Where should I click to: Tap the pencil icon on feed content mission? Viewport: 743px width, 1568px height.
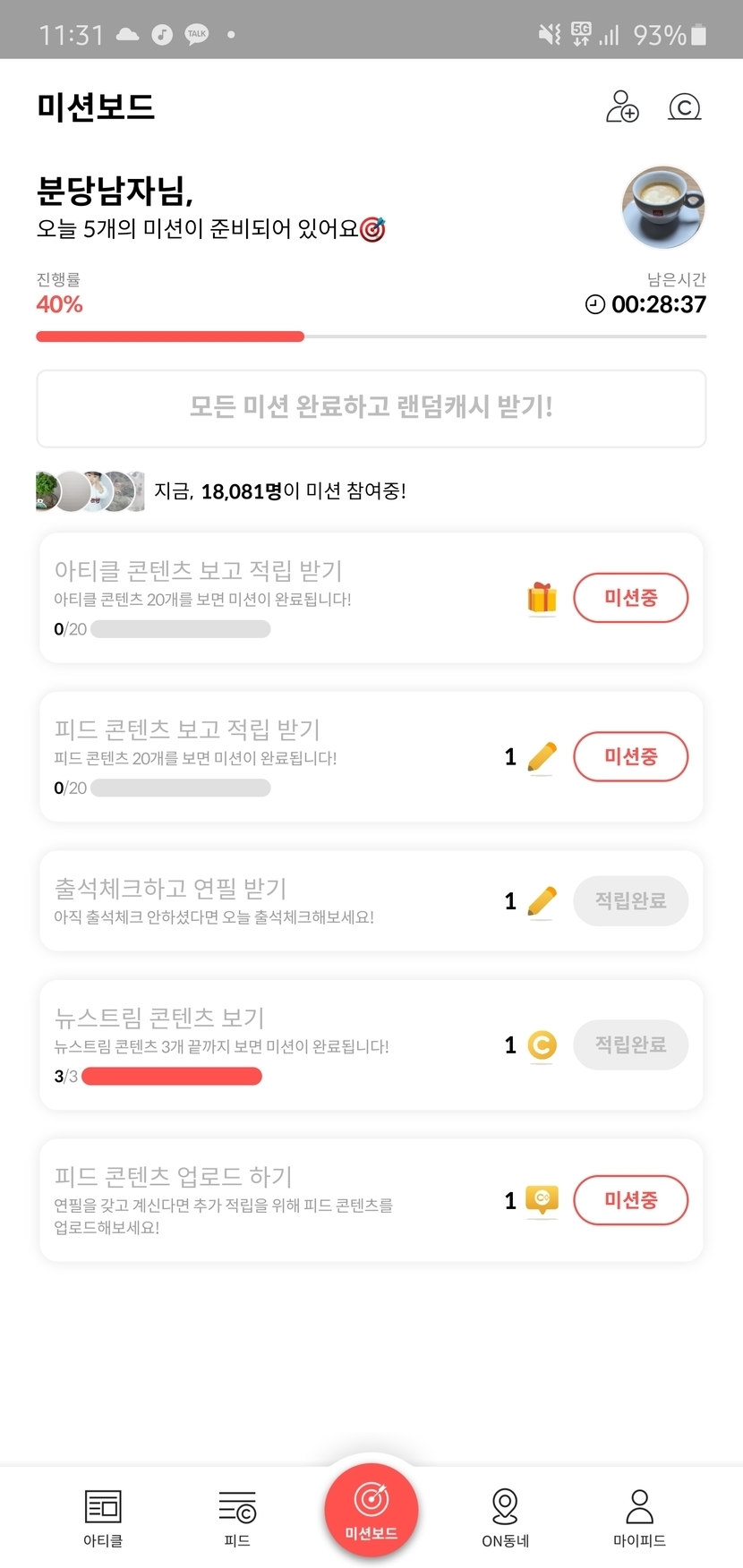point(542,757)
